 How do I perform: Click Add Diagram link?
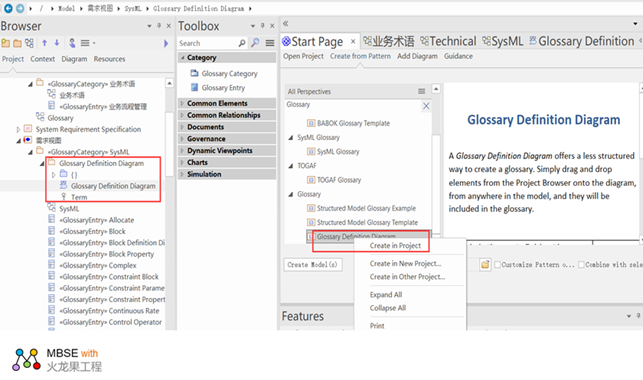(x=417, y=56)
